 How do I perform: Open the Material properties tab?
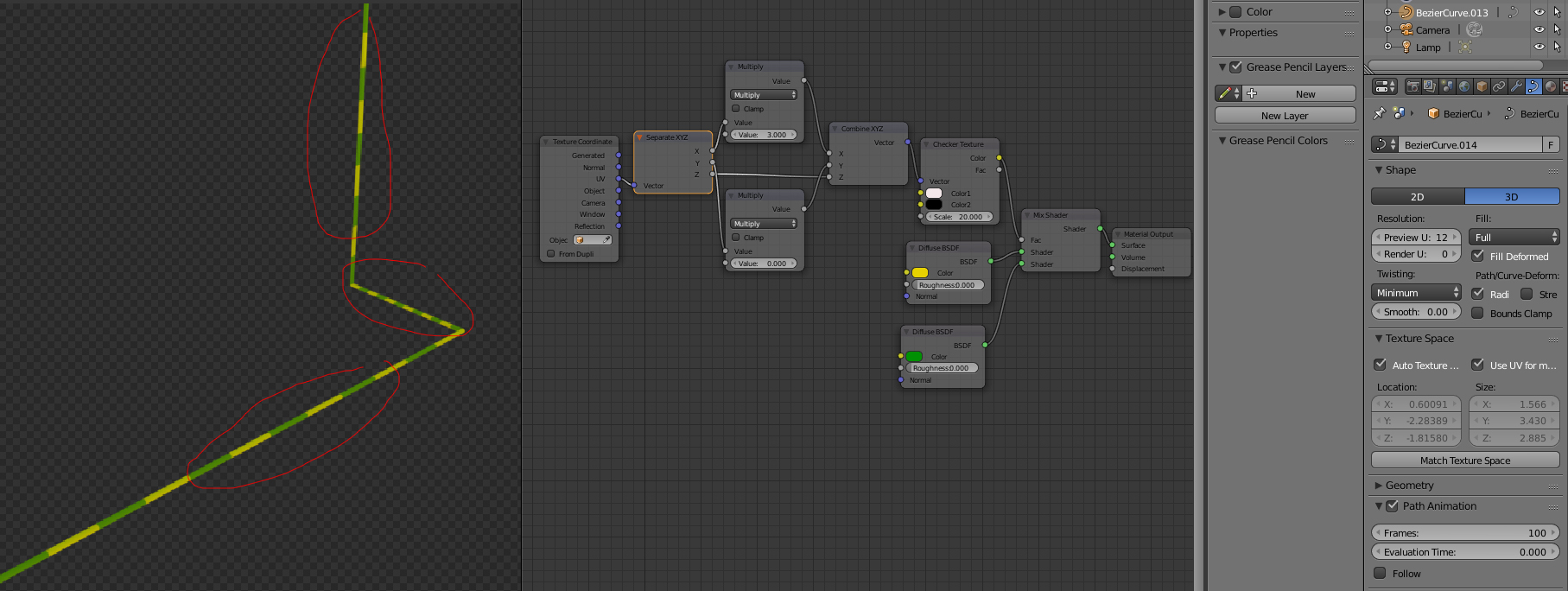[x=1551, y=86]
